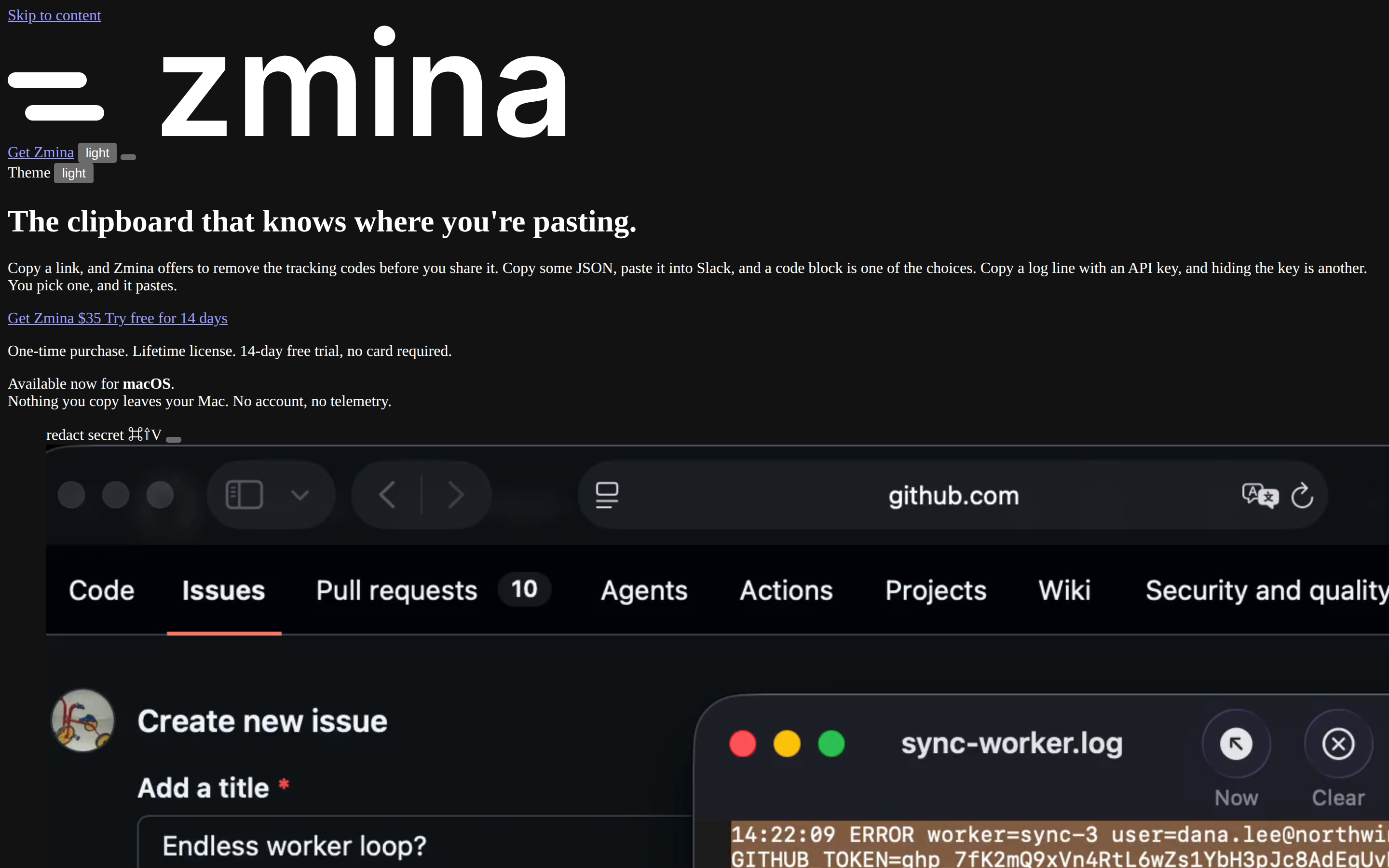Image resolution: width=1389 pixels, height=868 pixels.
Task: Click the page reader icon in address bar
Action: (607, 495)
